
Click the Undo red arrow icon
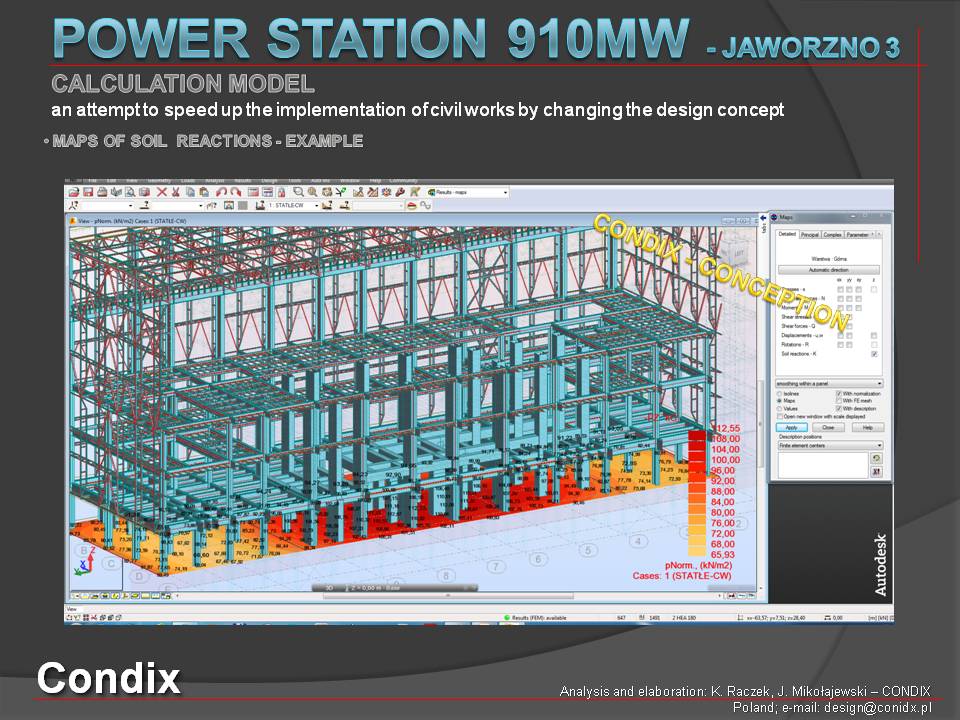[x=222, y=192]
